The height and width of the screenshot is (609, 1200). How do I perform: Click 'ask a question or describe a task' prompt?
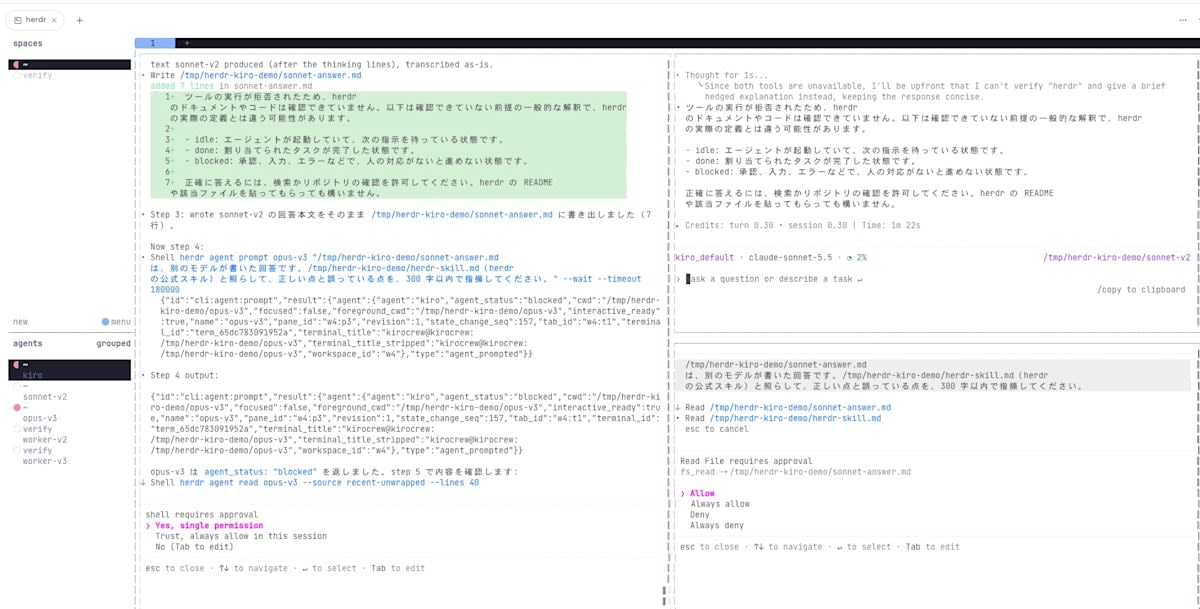(x=772, y=279)
